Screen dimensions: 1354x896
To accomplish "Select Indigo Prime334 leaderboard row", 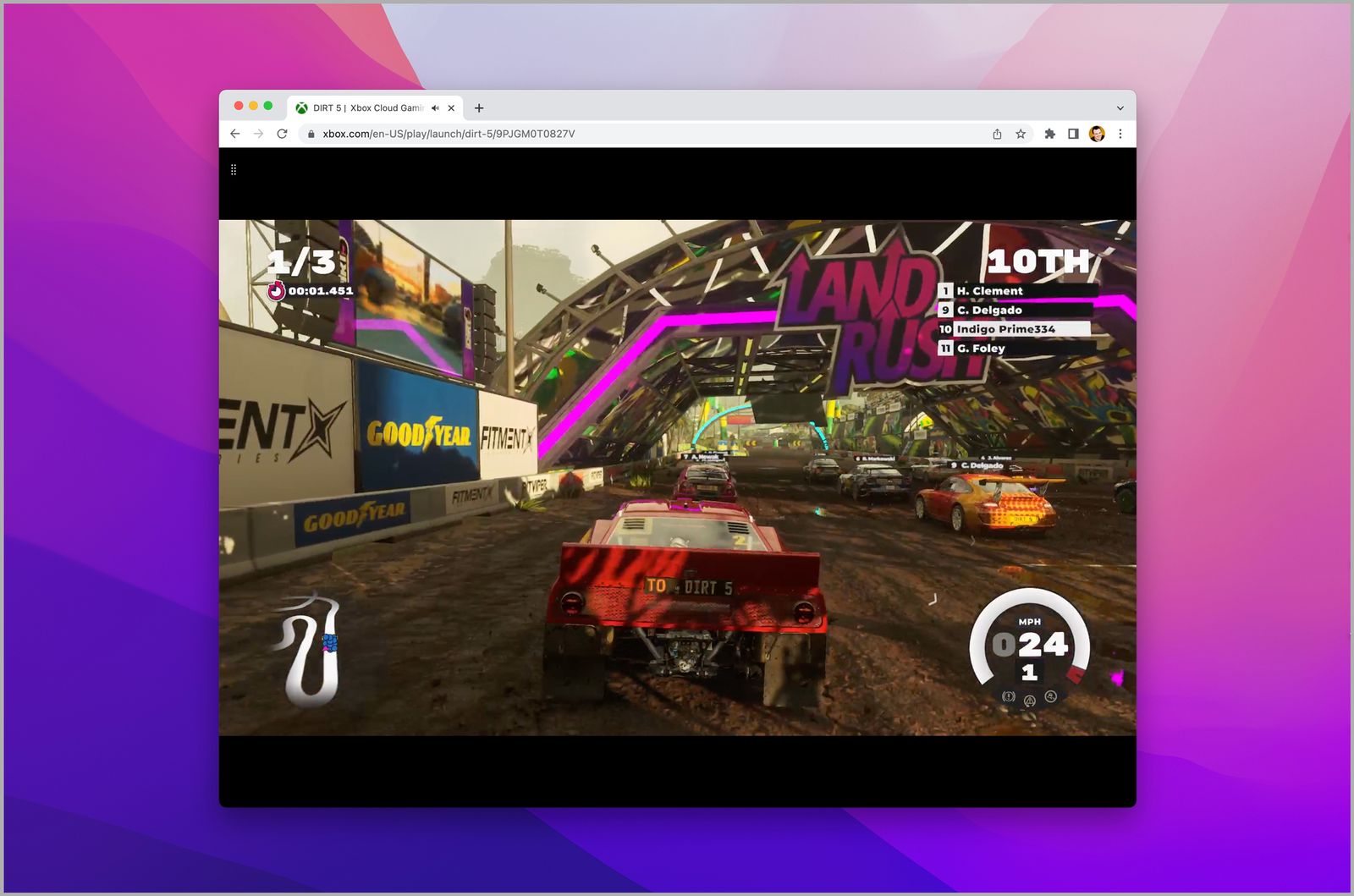I will [1014, 329].
